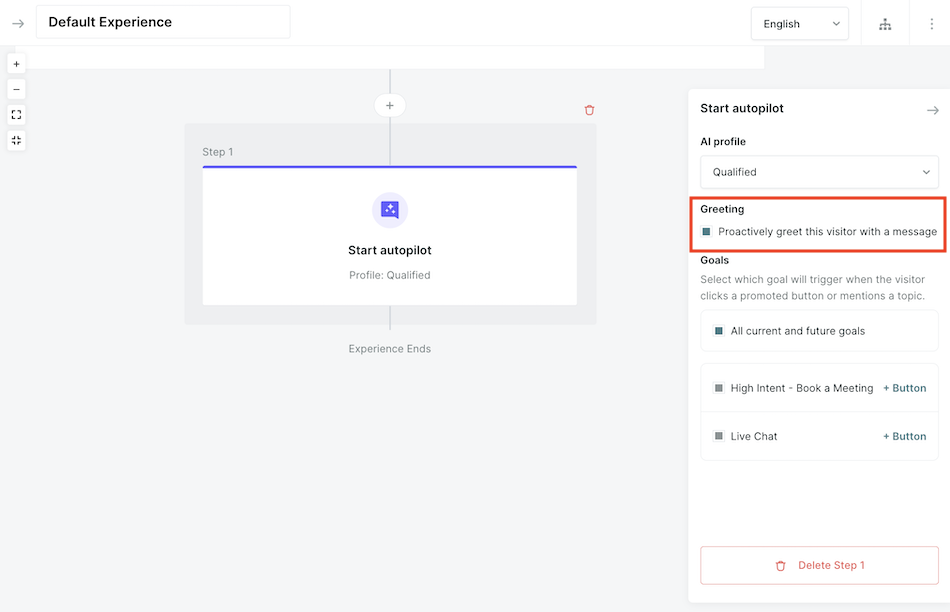Check High Intent - Book a Meeting goal
Viewport: 950px width, 612px height.
tap(719, 388)
